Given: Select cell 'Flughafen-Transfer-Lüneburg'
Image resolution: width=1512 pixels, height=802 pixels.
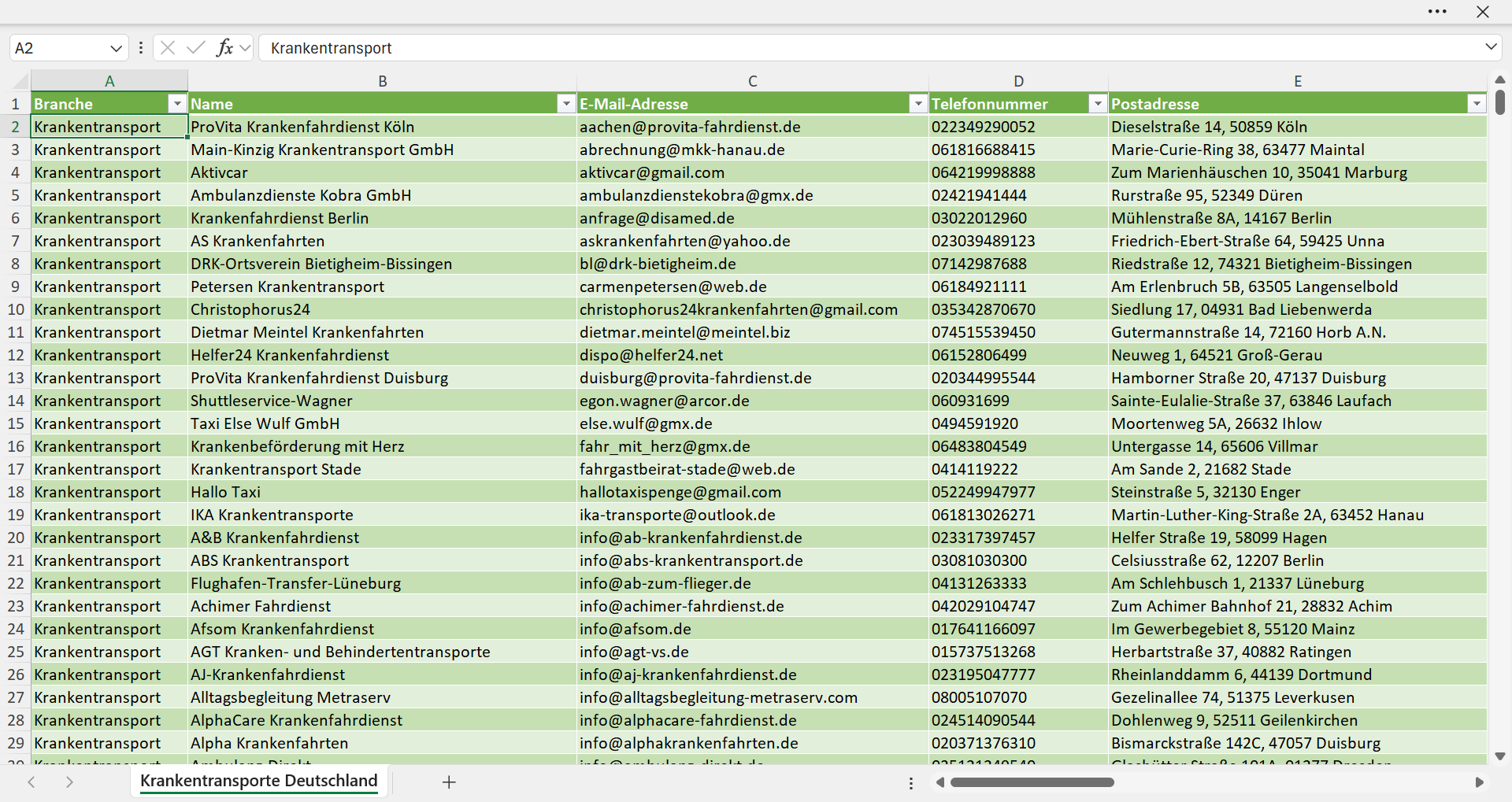Looking at the screenshot, I should pos(383,583).
